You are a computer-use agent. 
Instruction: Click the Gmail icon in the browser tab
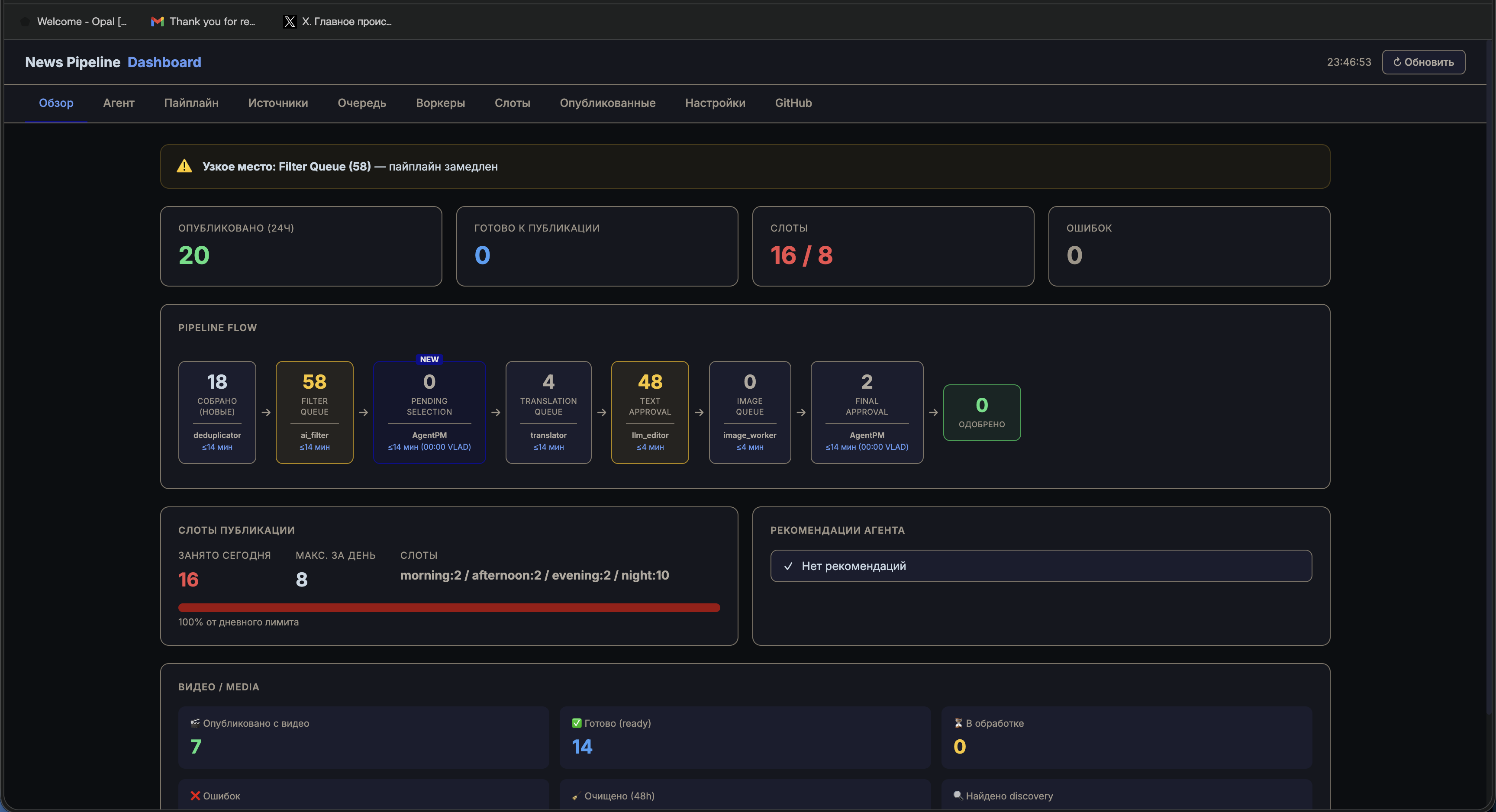coord(157,22)
